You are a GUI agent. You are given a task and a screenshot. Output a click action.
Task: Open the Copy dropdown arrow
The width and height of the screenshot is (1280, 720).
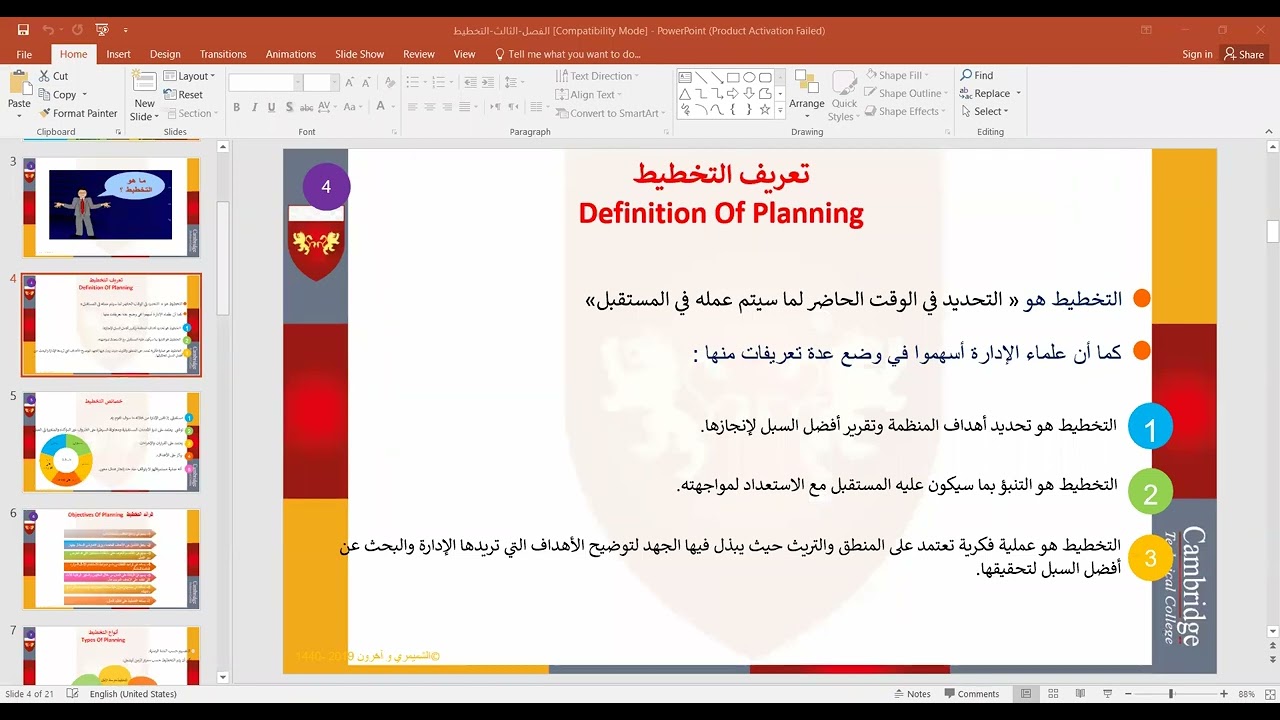point(83,95)
